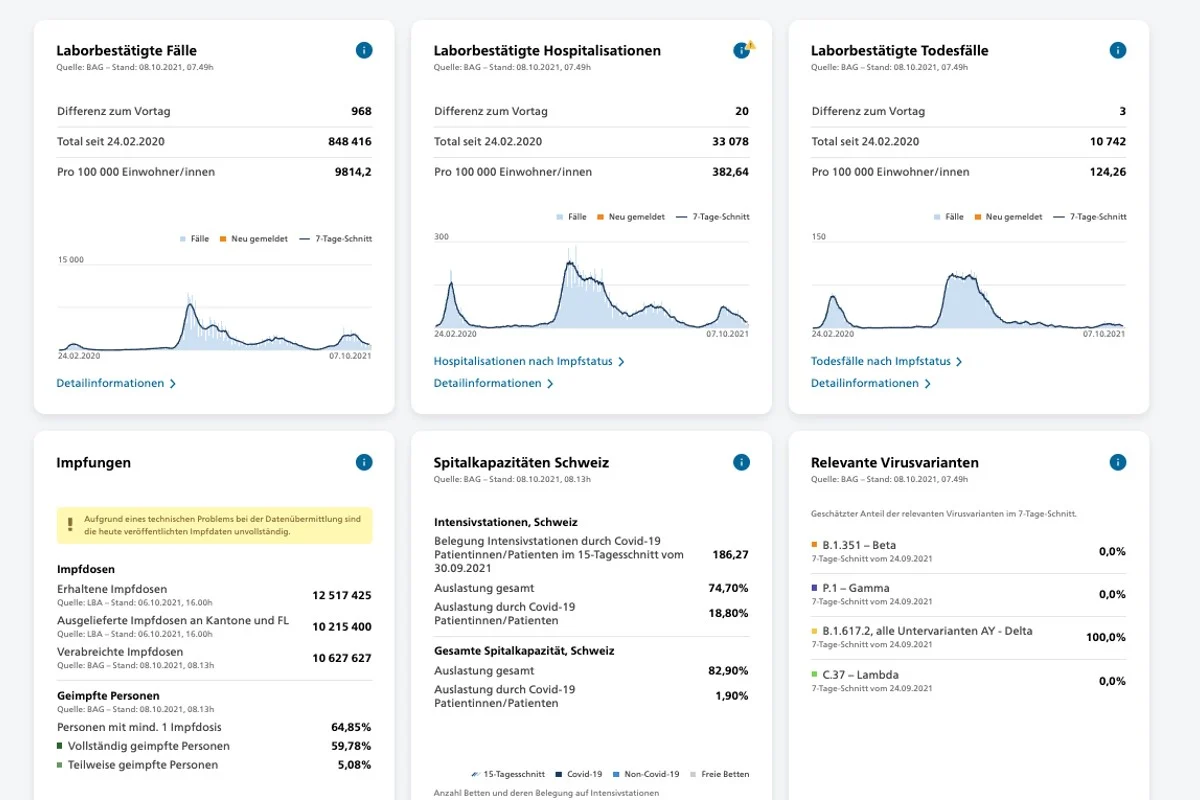Click the Todesfälle area chart
The image size is (1200, 800).
tap(968, 285)
